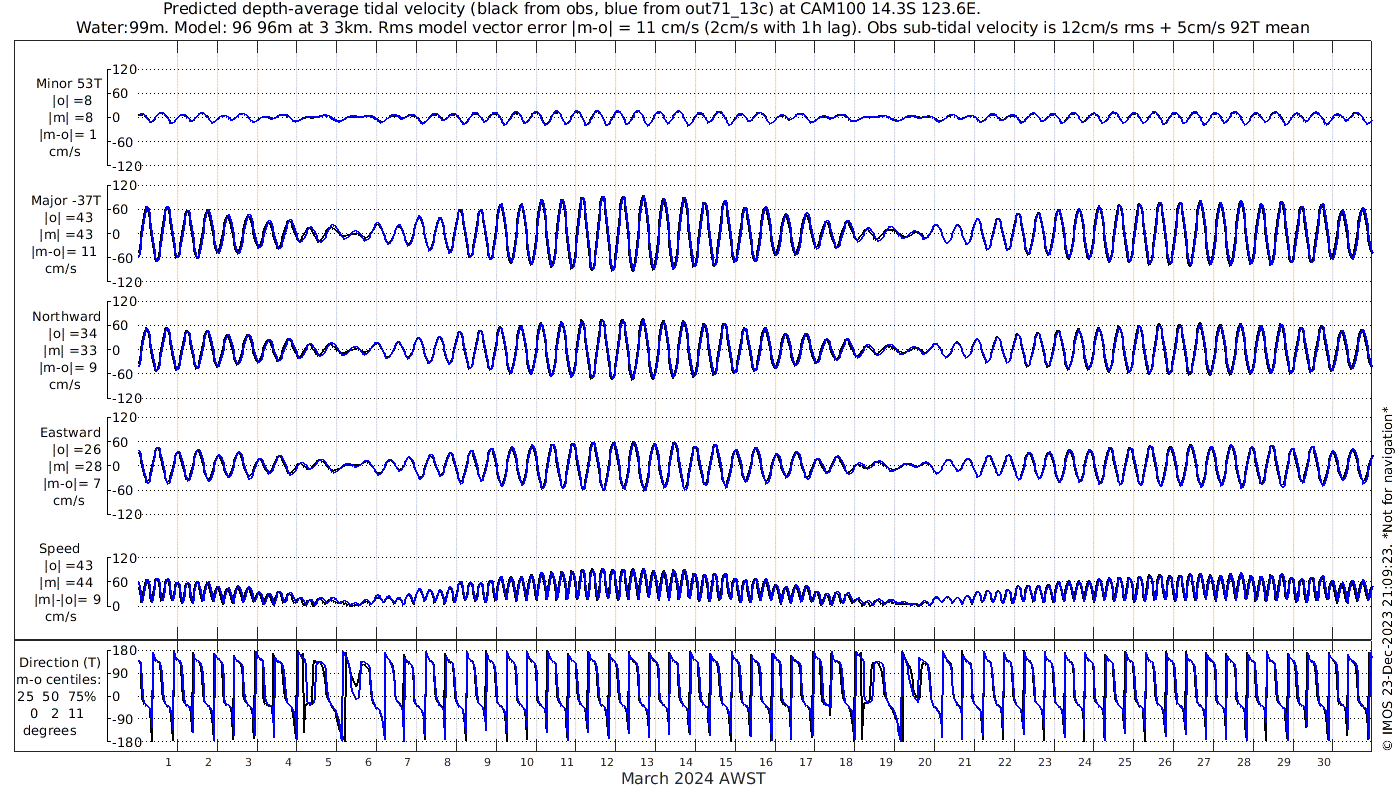Click the 'Eastward' panel label
Screen dimensions: 1400x800
(70, 433)
